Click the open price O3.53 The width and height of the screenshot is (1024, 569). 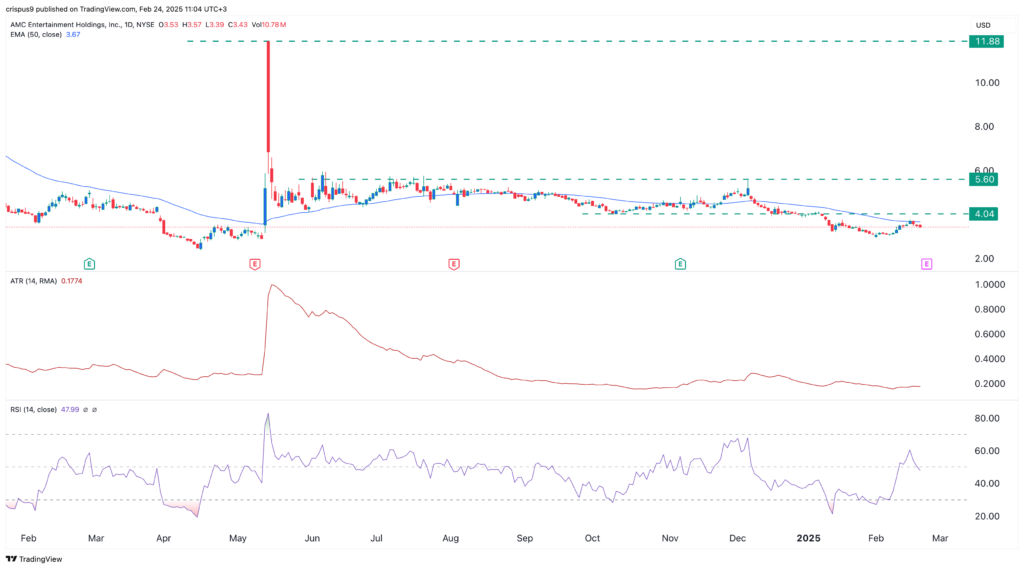point(169,25)
